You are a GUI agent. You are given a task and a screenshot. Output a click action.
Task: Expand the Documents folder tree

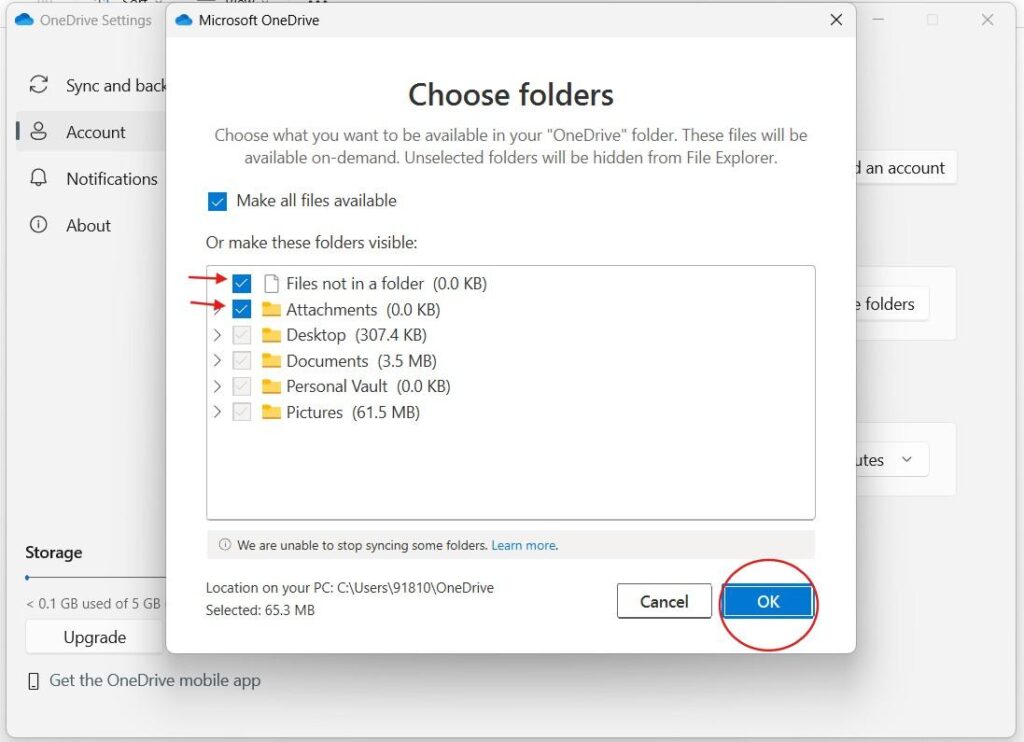[217, 361]
